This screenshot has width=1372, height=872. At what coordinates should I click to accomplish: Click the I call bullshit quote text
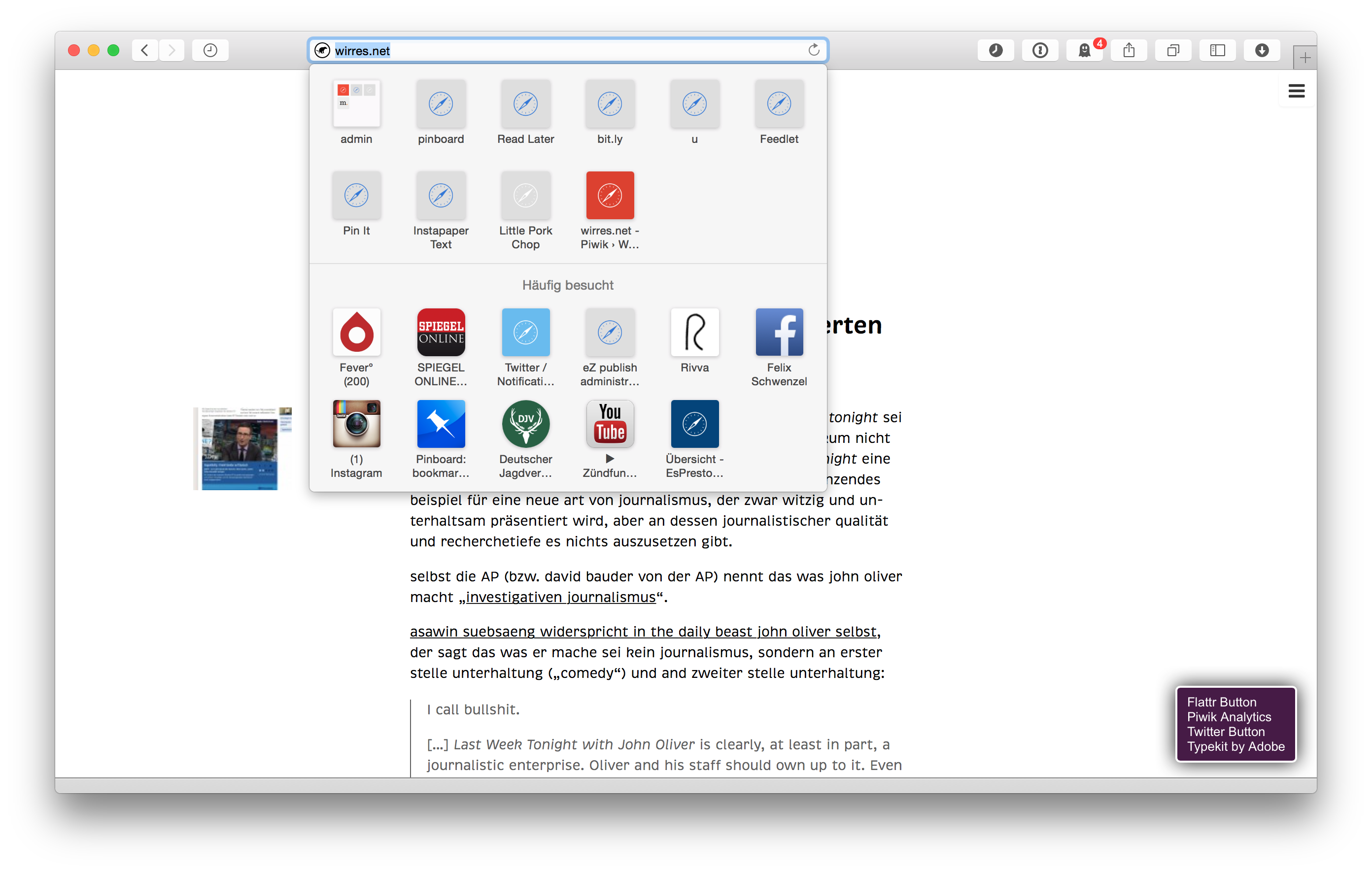click(x=473, y=709)
